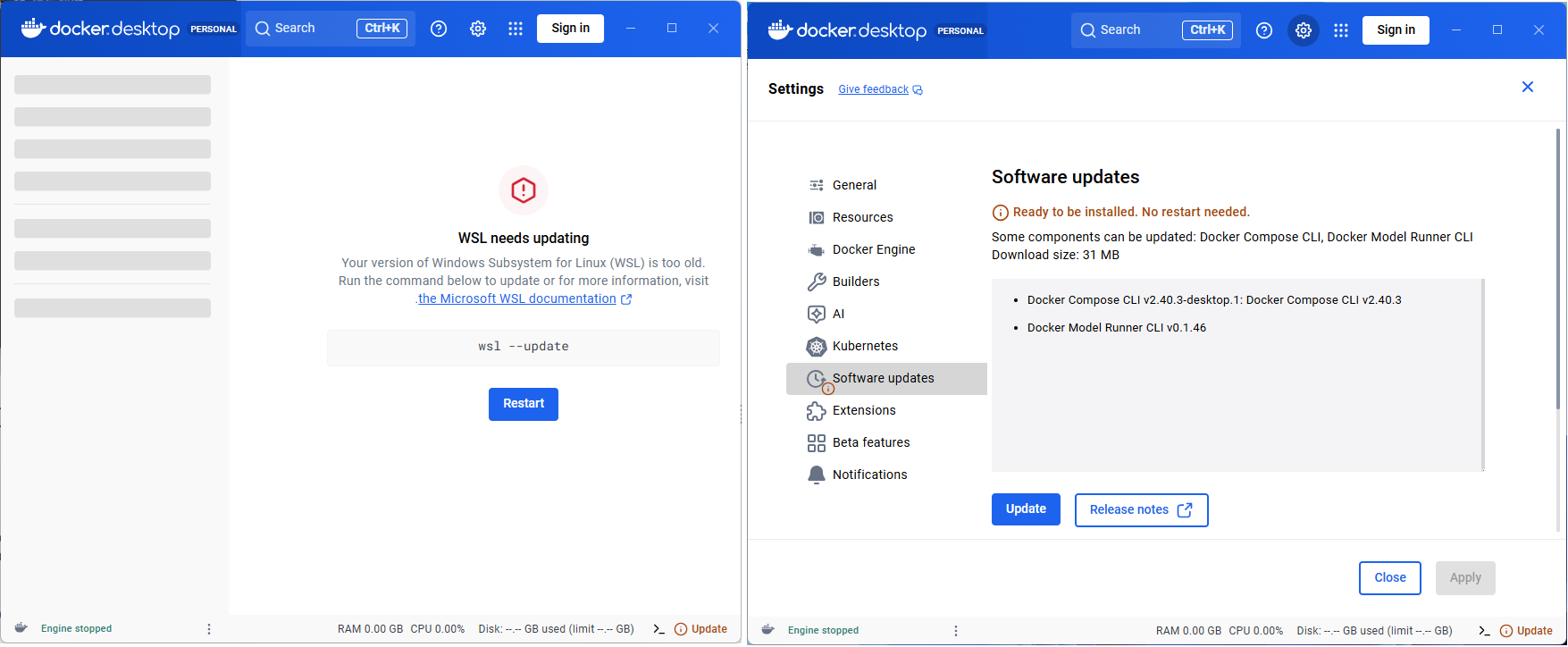Open the Extensions settings section

[886, 410]
